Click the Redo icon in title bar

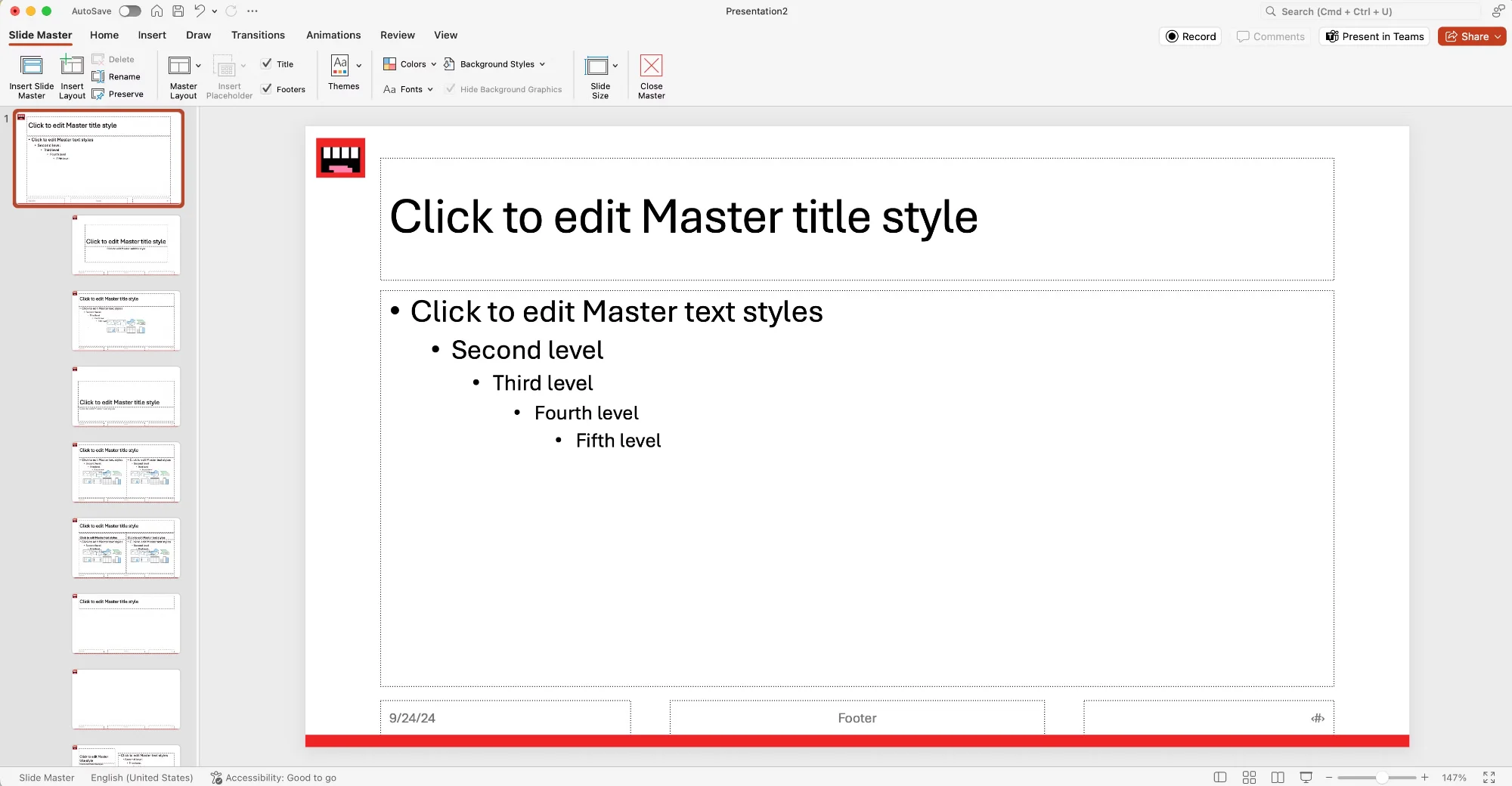tap(231, 11)
